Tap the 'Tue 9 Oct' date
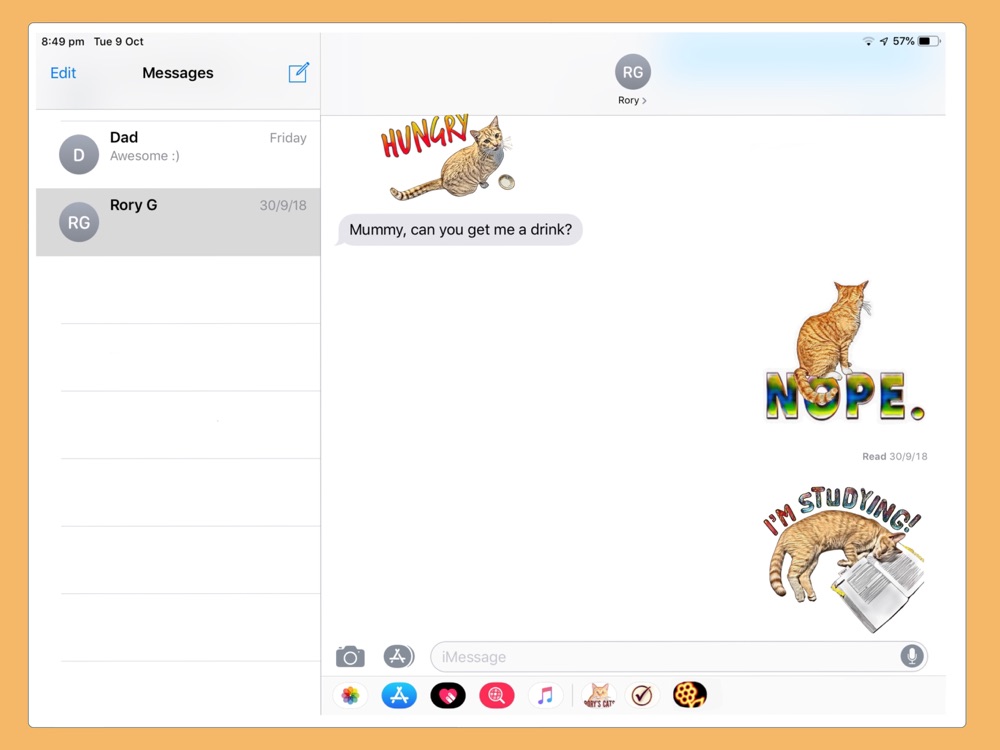Image resolution: width=1000 pixels, height=750 pixels. point(119,41)
